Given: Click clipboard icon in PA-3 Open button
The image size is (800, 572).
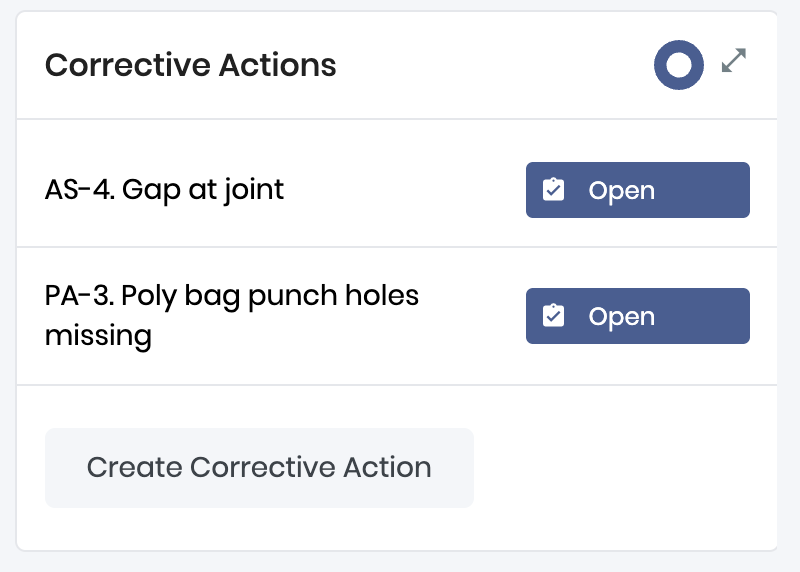Looking at the screenshot, I should 553,316.
